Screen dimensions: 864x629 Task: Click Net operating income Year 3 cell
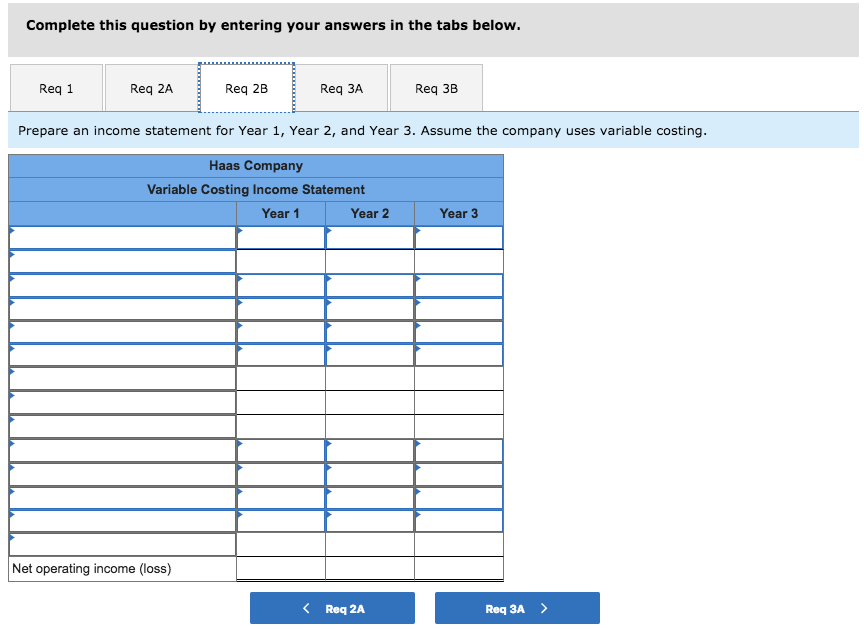click(458, 569)
